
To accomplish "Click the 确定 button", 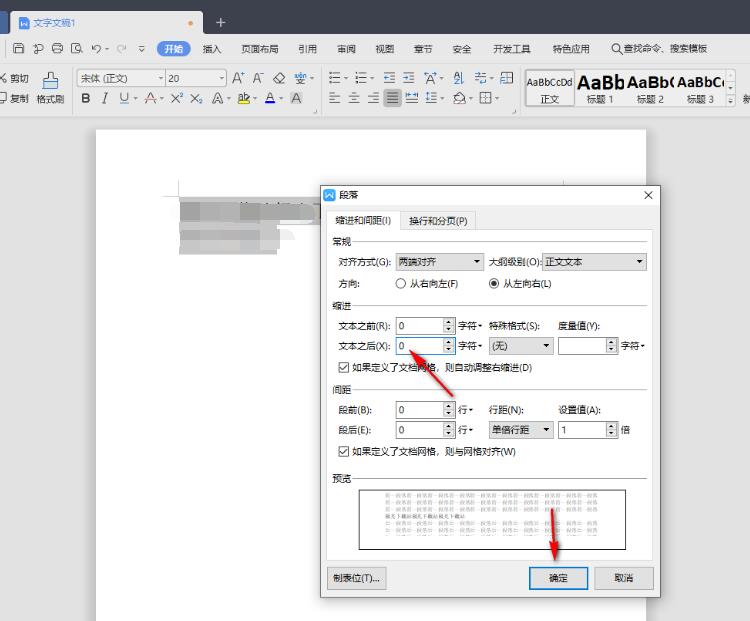I will (558, 578).
